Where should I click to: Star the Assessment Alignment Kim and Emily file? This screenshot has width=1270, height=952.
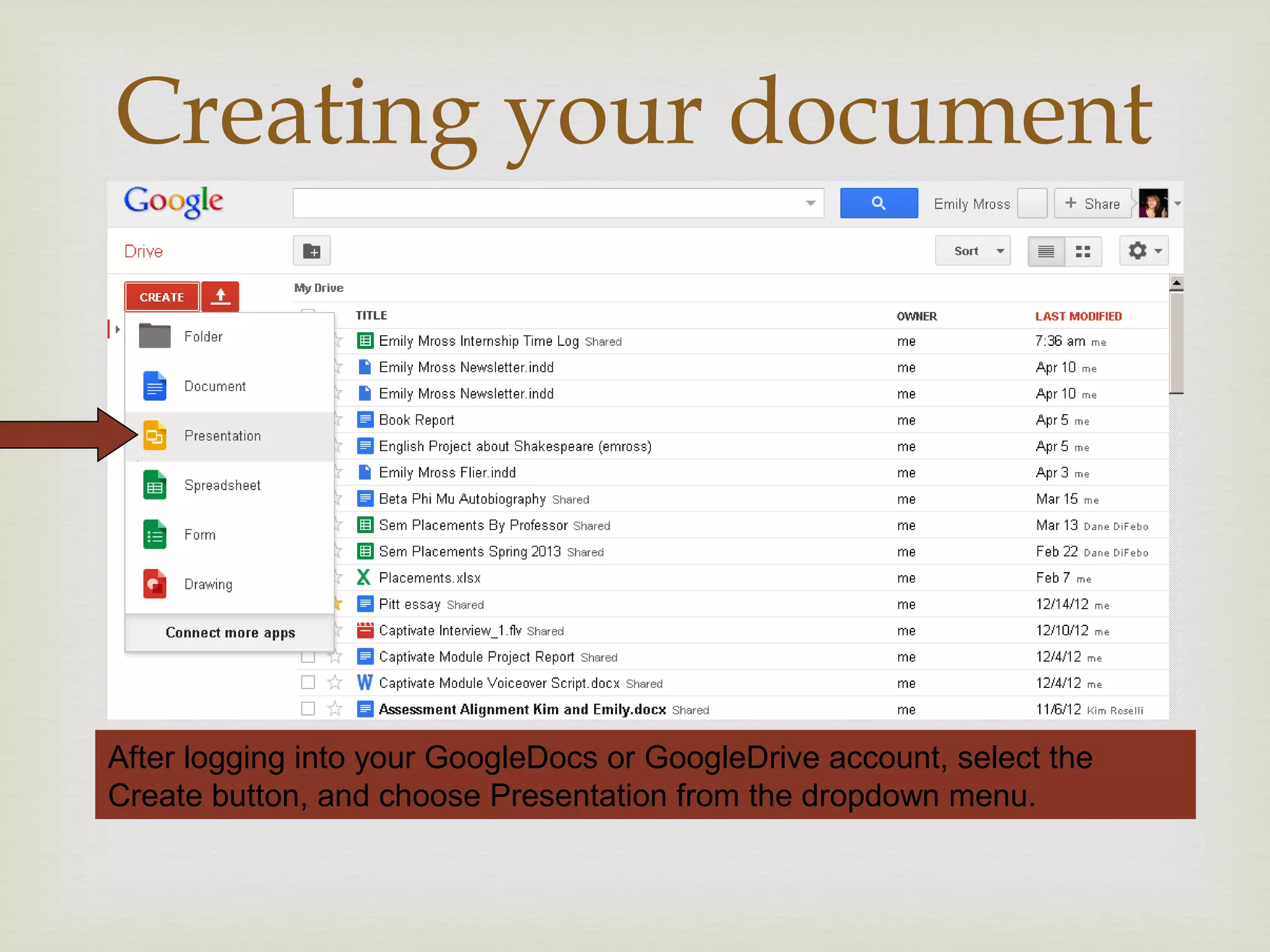(335, 708)
